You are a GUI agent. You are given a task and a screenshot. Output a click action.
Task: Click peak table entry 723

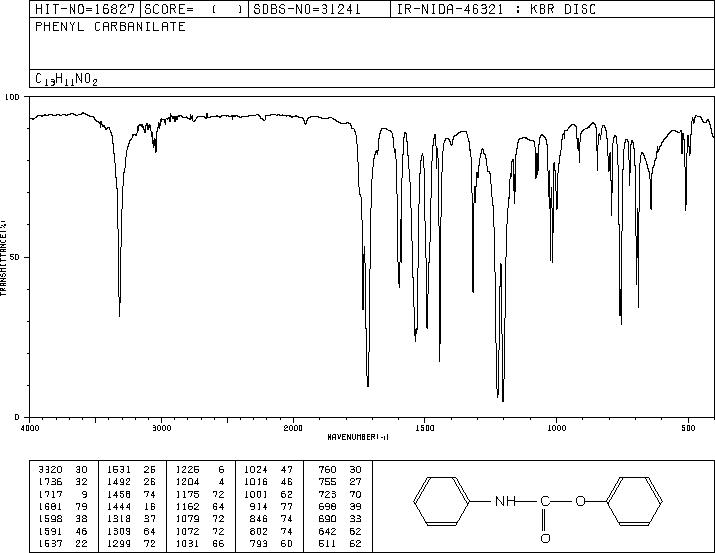point(327,494)
